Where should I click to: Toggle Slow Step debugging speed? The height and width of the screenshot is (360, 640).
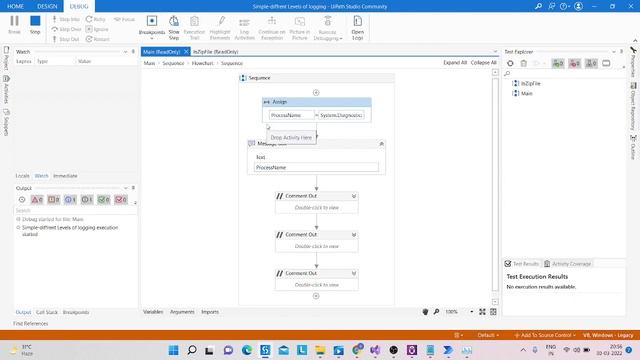click(174, 28)
